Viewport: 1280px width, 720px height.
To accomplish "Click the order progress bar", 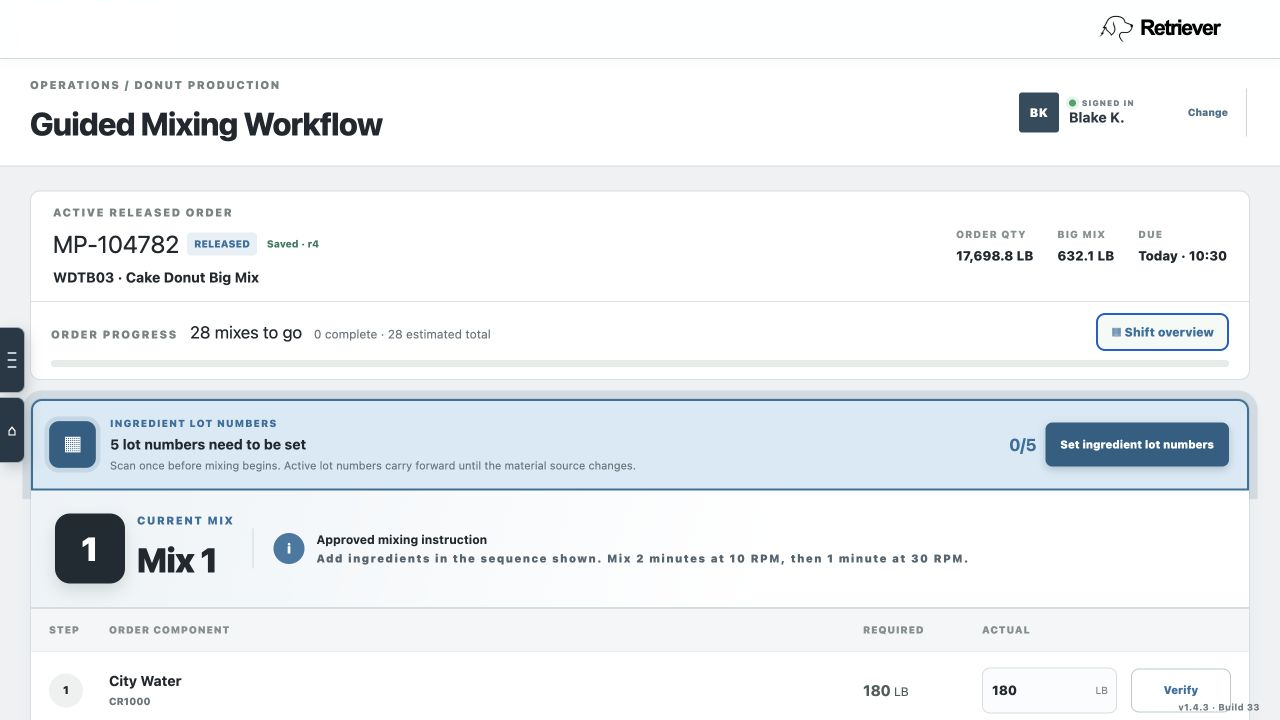I will 640,364.
